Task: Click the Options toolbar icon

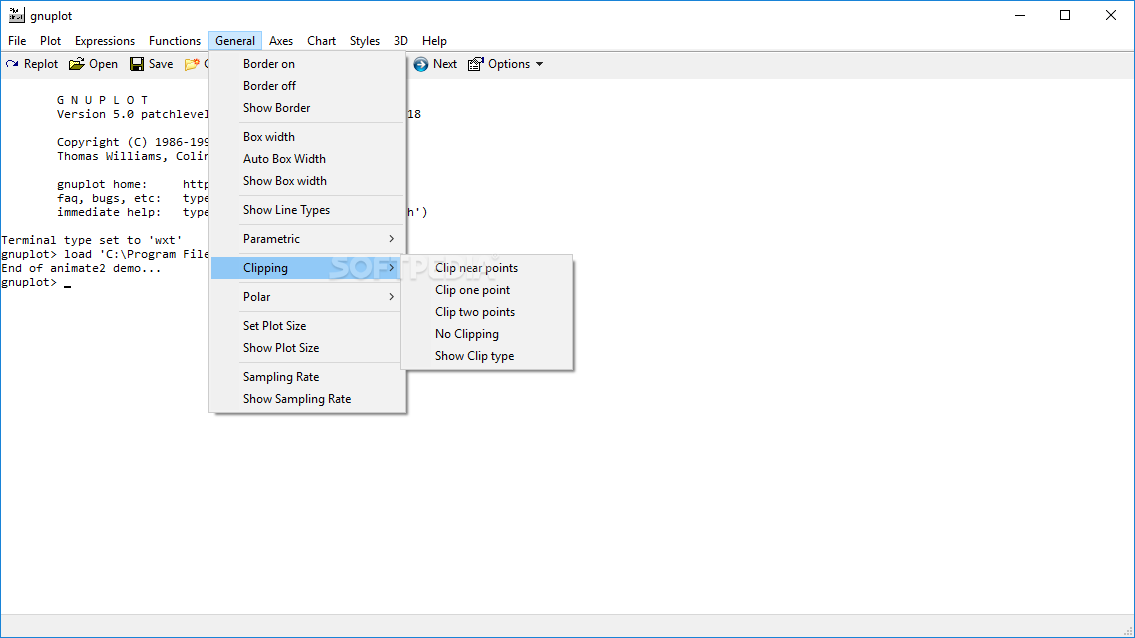Action: [x=476, y=64]
